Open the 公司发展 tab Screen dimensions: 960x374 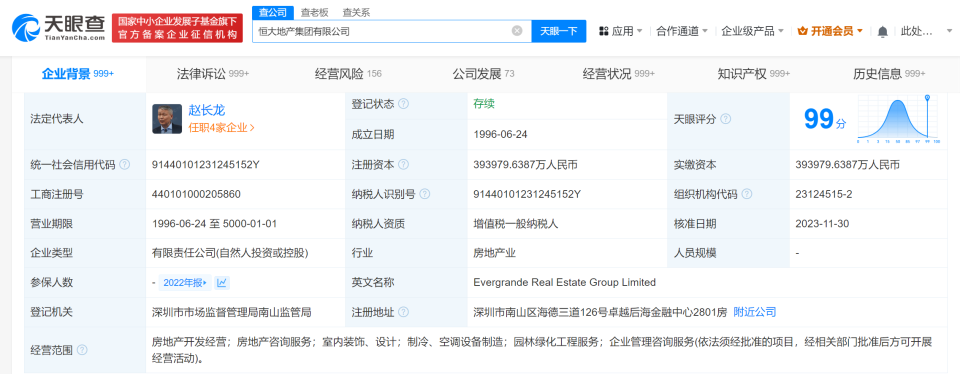[483, 74]
